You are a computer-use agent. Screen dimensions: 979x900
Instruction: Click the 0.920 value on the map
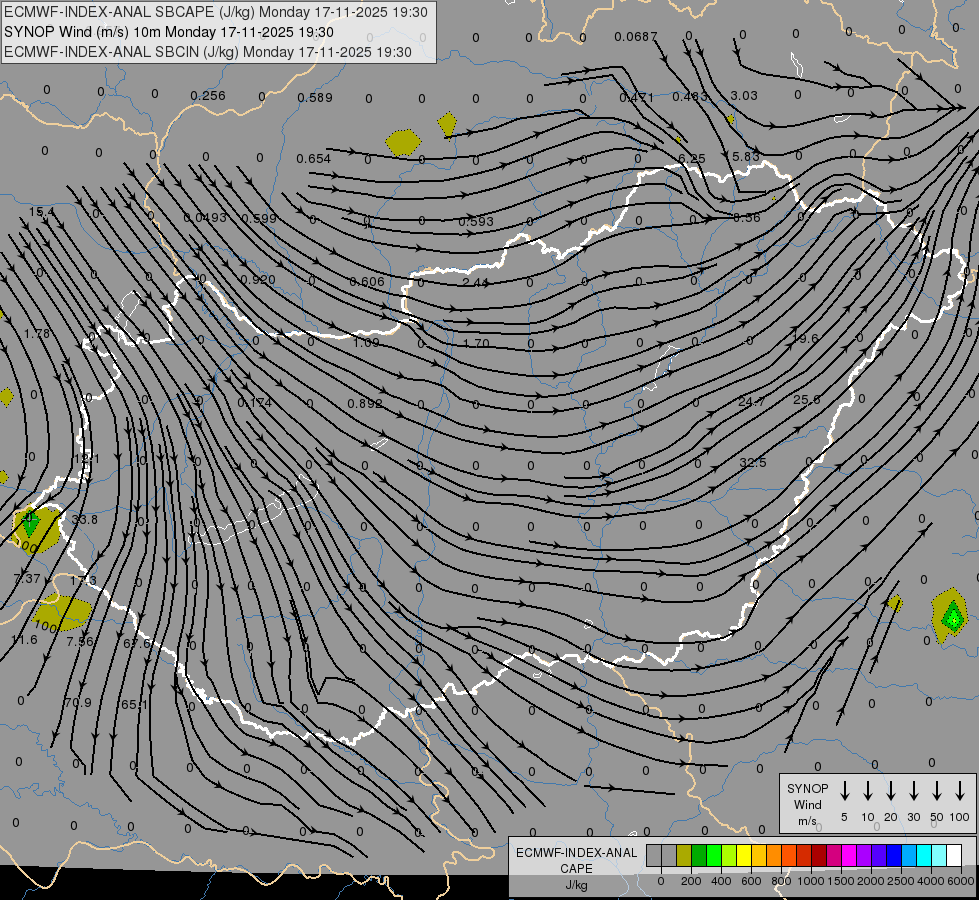point(258,279)
